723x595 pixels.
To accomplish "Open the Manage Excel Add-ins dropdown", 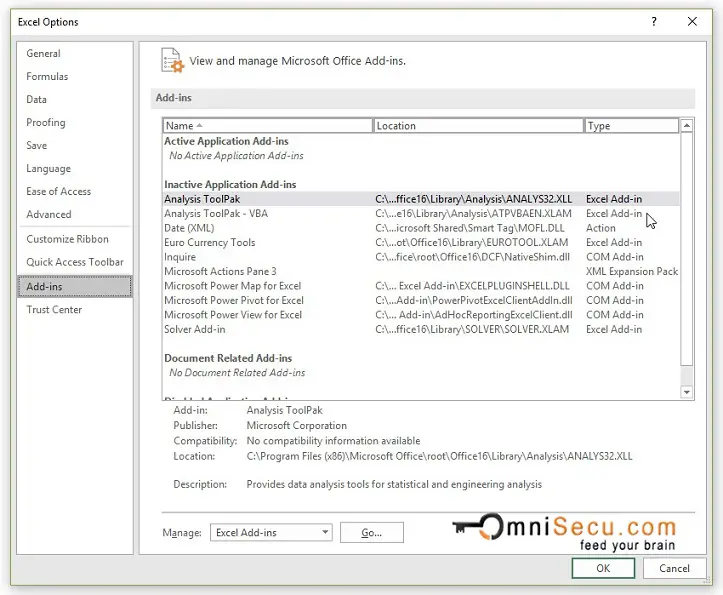I will [x=271, y=533].
